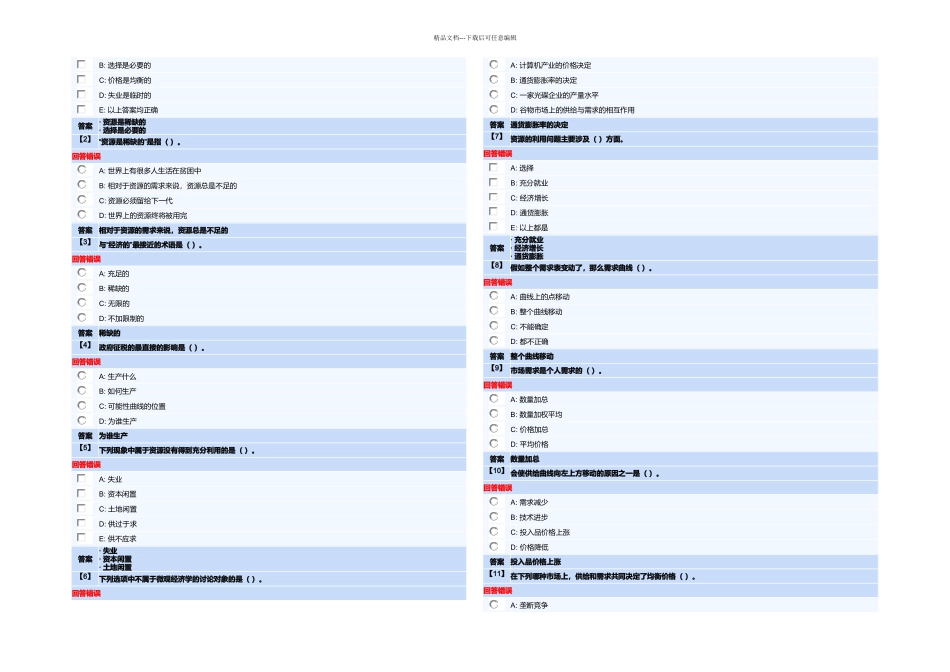Image resolution: width=950 pixels, height=672 pixels.
Task: Choose radio D: 世界上的资源终将被用完
Action: tap(82, 215)
